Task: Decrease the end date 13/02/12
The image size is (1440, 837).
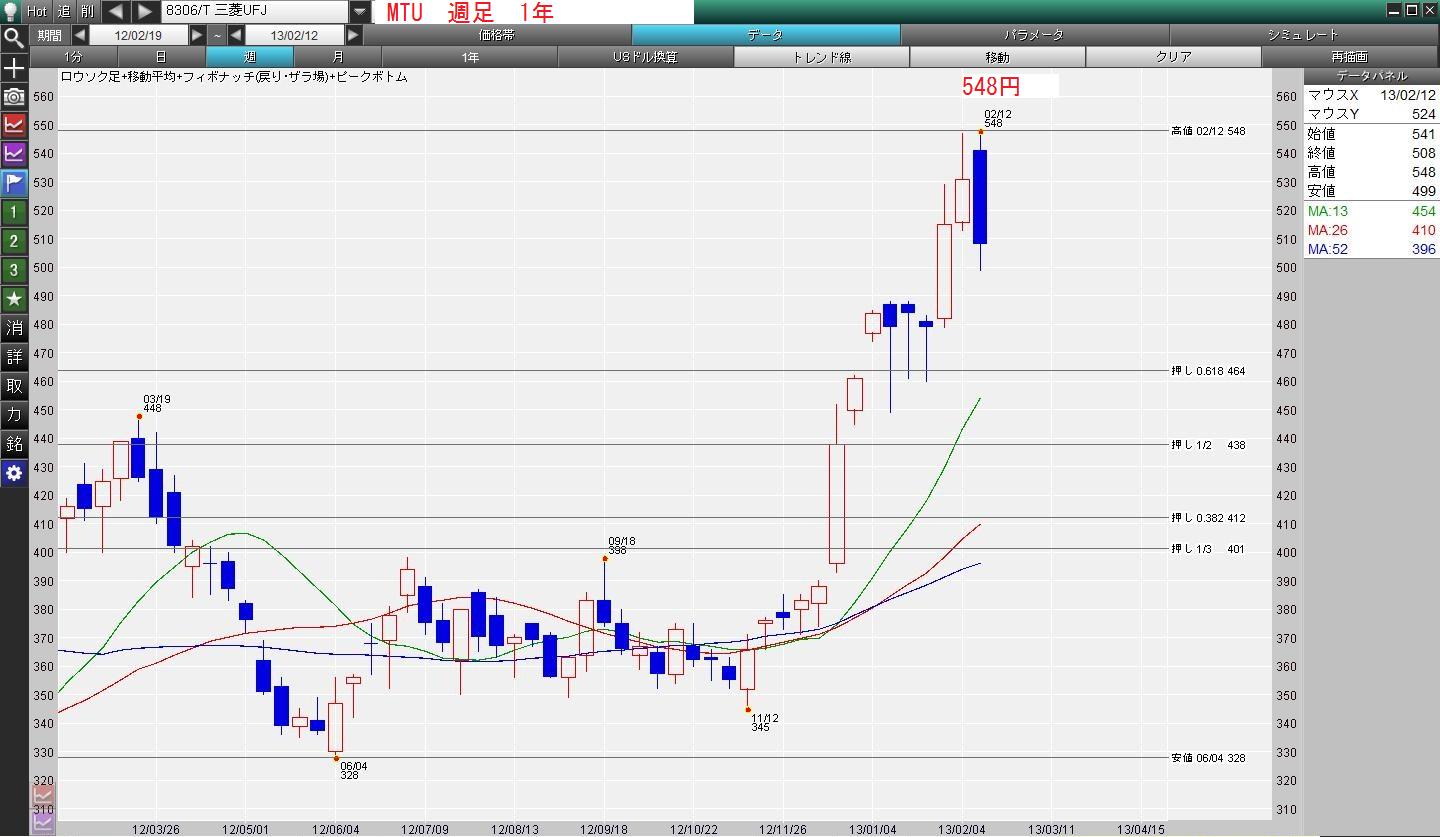Action: click(237, 35)
